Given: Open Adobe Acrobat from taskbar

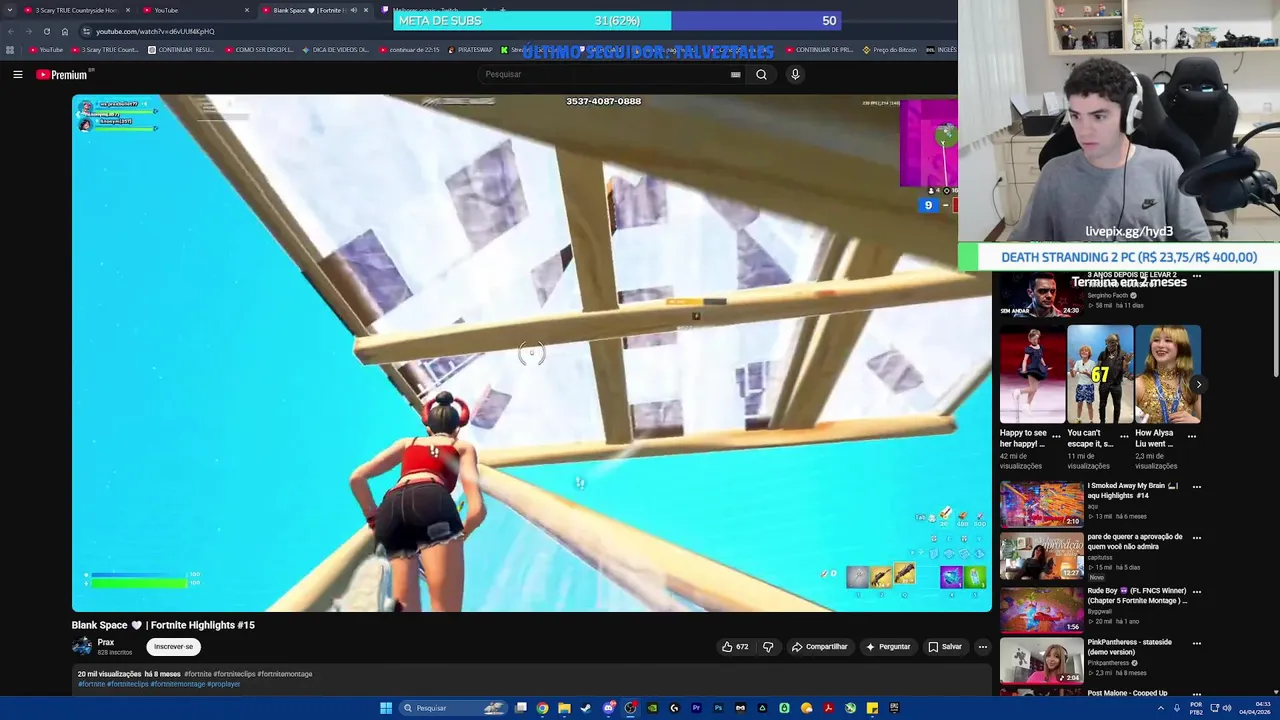Looking at the screenshot, I should (x=828, y=708).
